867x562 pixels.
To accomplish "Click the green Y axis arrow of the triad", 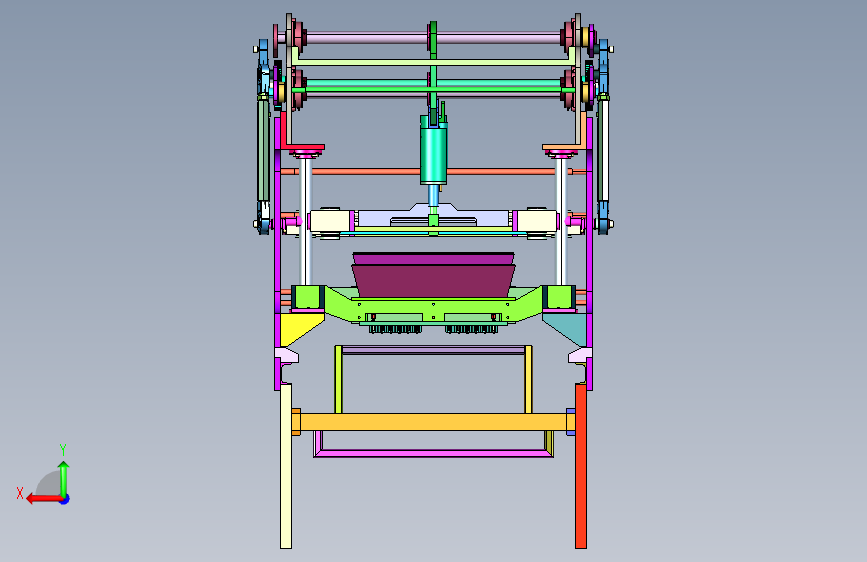I will pyautogui.click(x=64, y=478).
